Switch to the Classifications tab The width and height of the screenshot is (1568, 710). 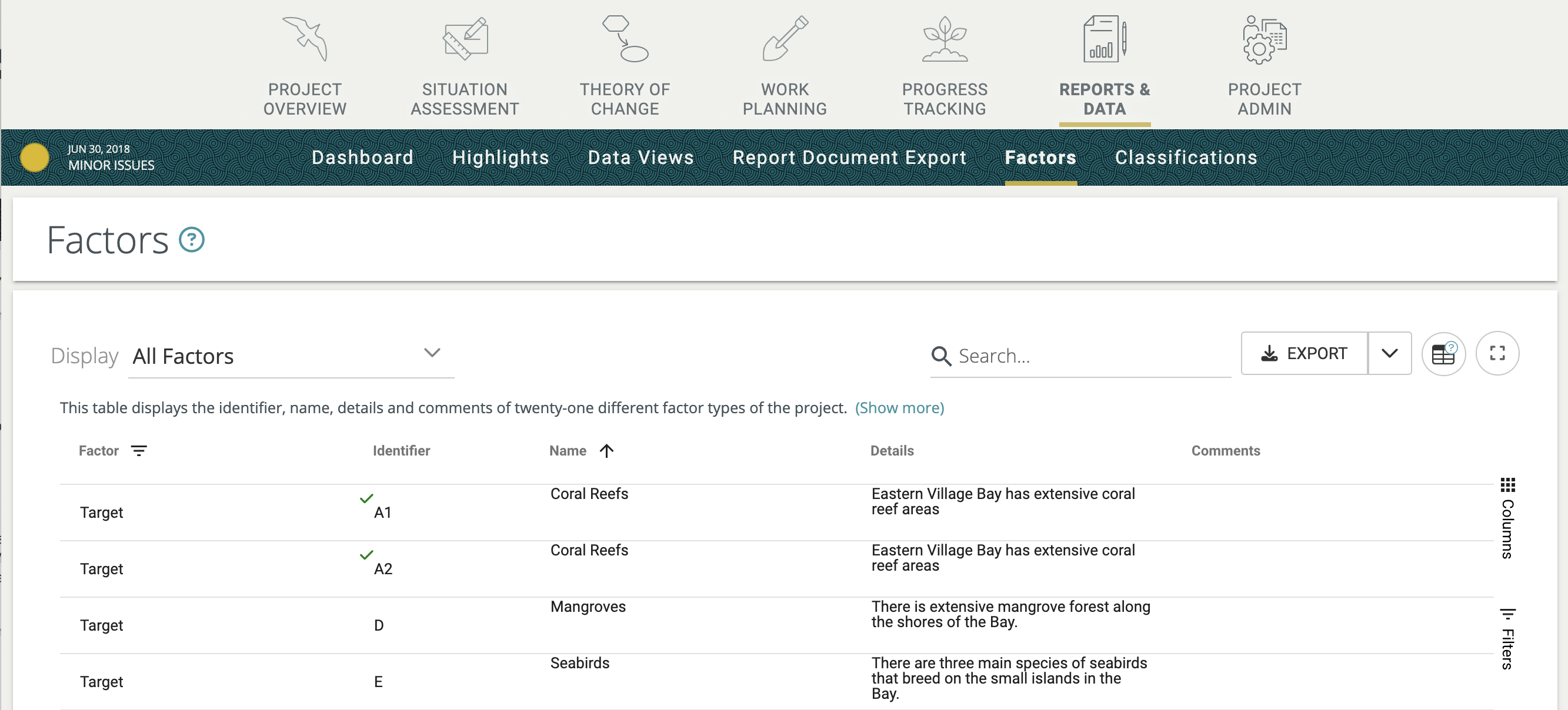click(1185, 158)
